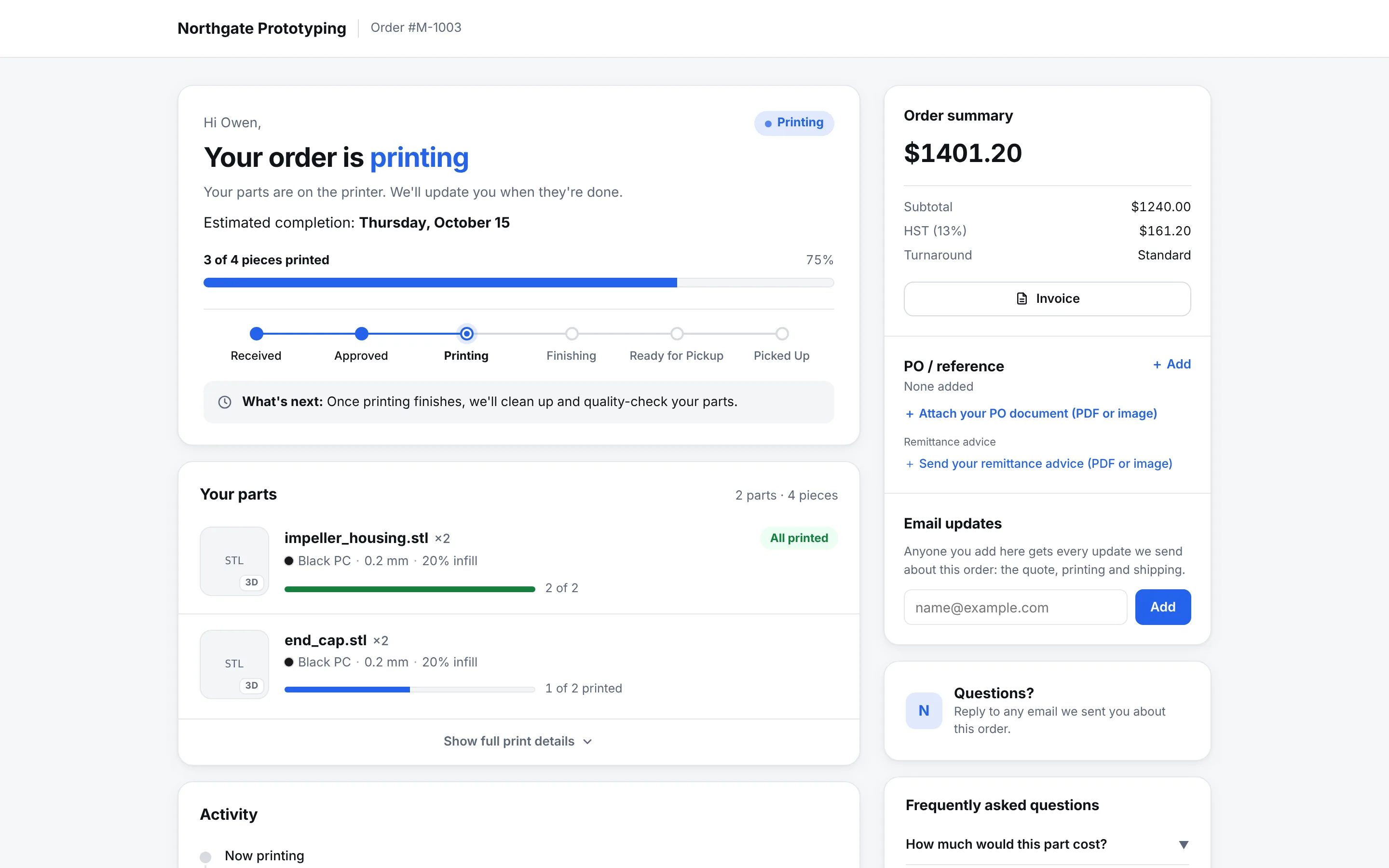
Task: Open the Invoice document button
Action: [x=1047, y=298]
